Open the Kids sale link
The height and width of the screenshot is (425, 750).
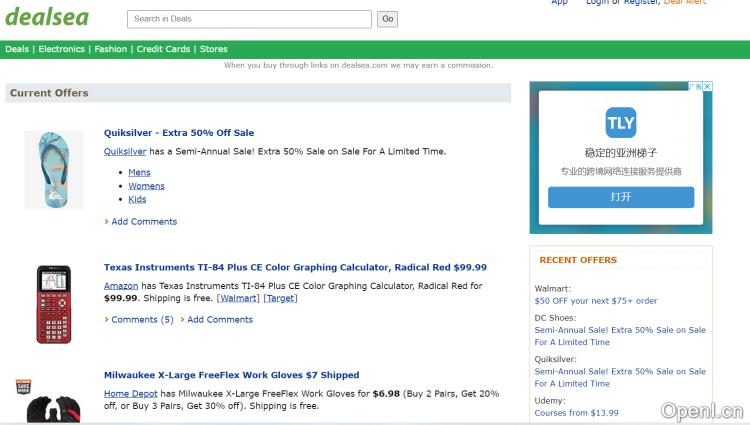coord(137,199)
